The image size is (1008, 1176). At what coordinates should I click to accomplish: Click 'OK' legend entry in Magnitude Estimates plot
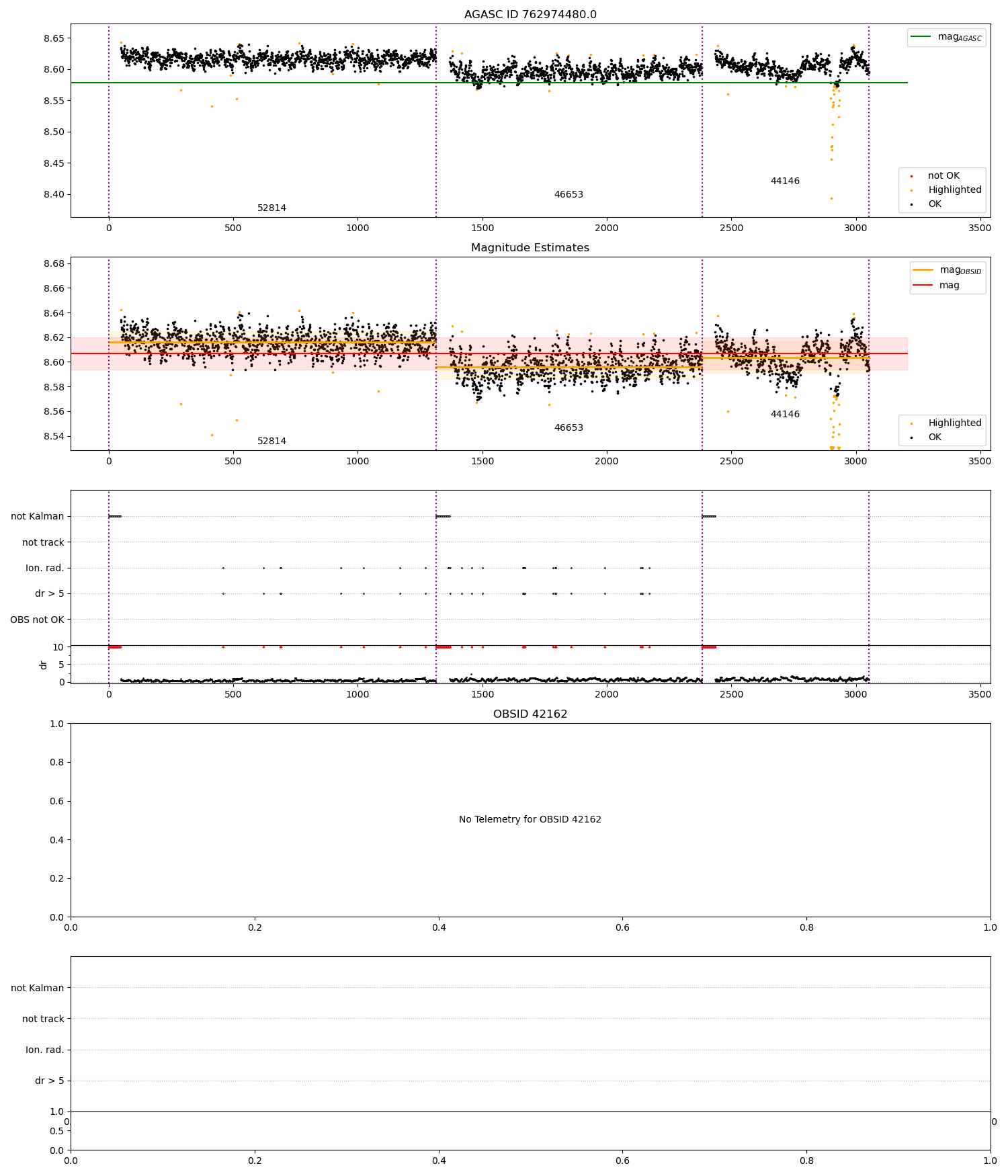pyautogui.click(x=926, y=437)
